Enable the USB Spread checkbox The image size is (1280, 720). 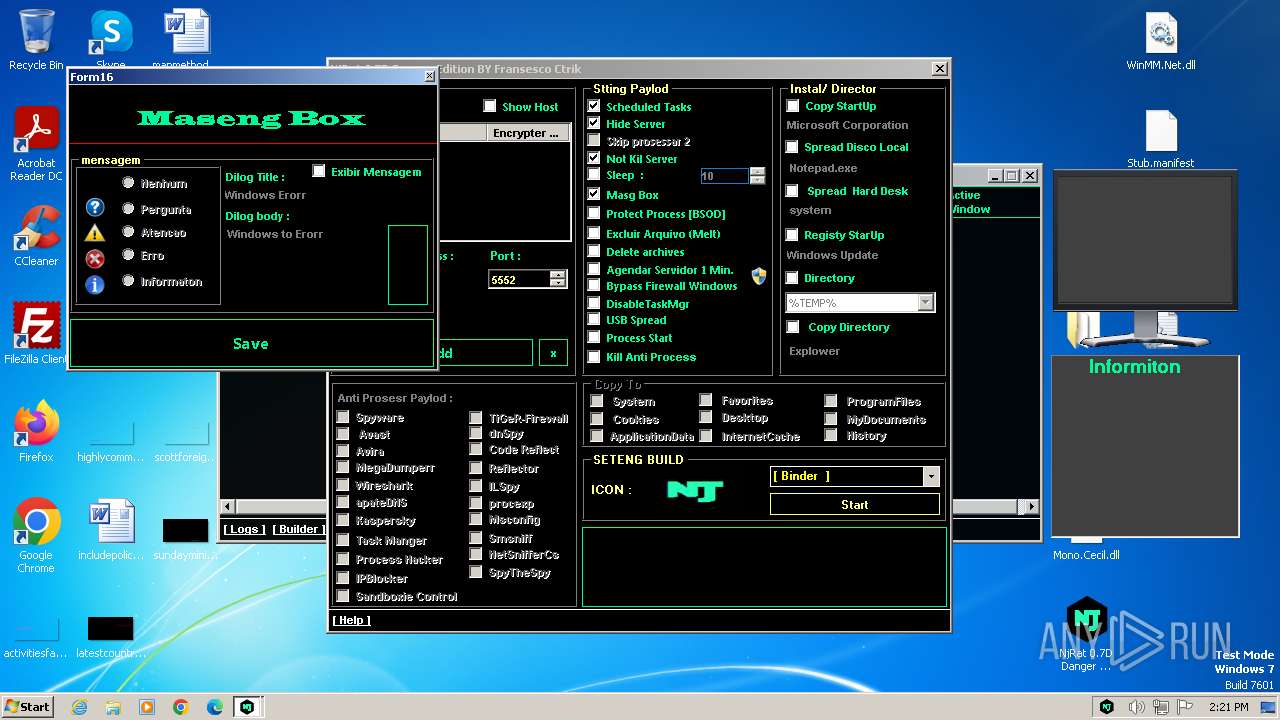pos(594,320)
